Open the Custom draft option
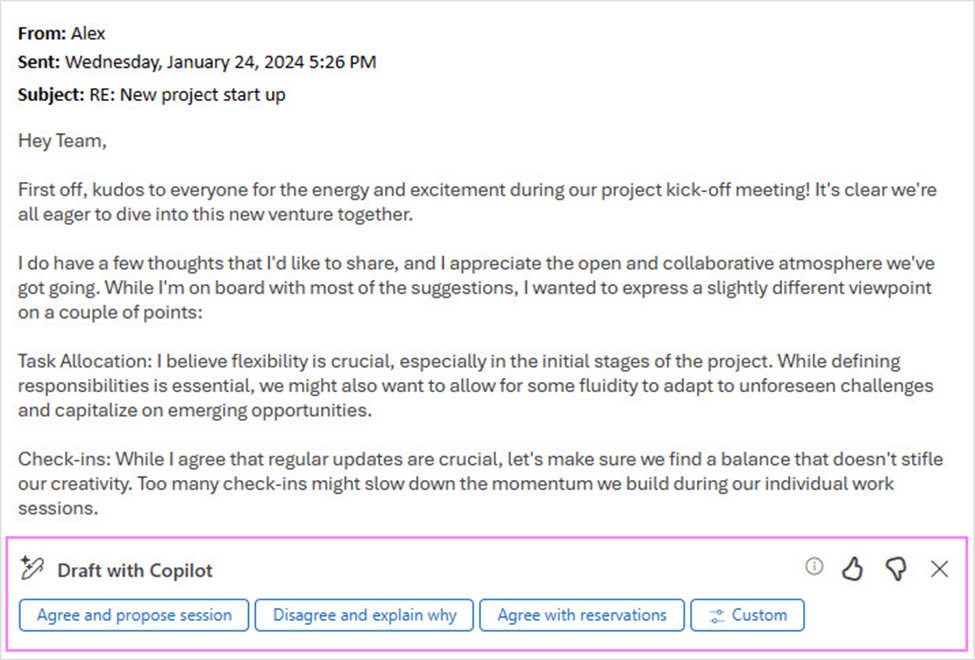 (x=747, y=615)
